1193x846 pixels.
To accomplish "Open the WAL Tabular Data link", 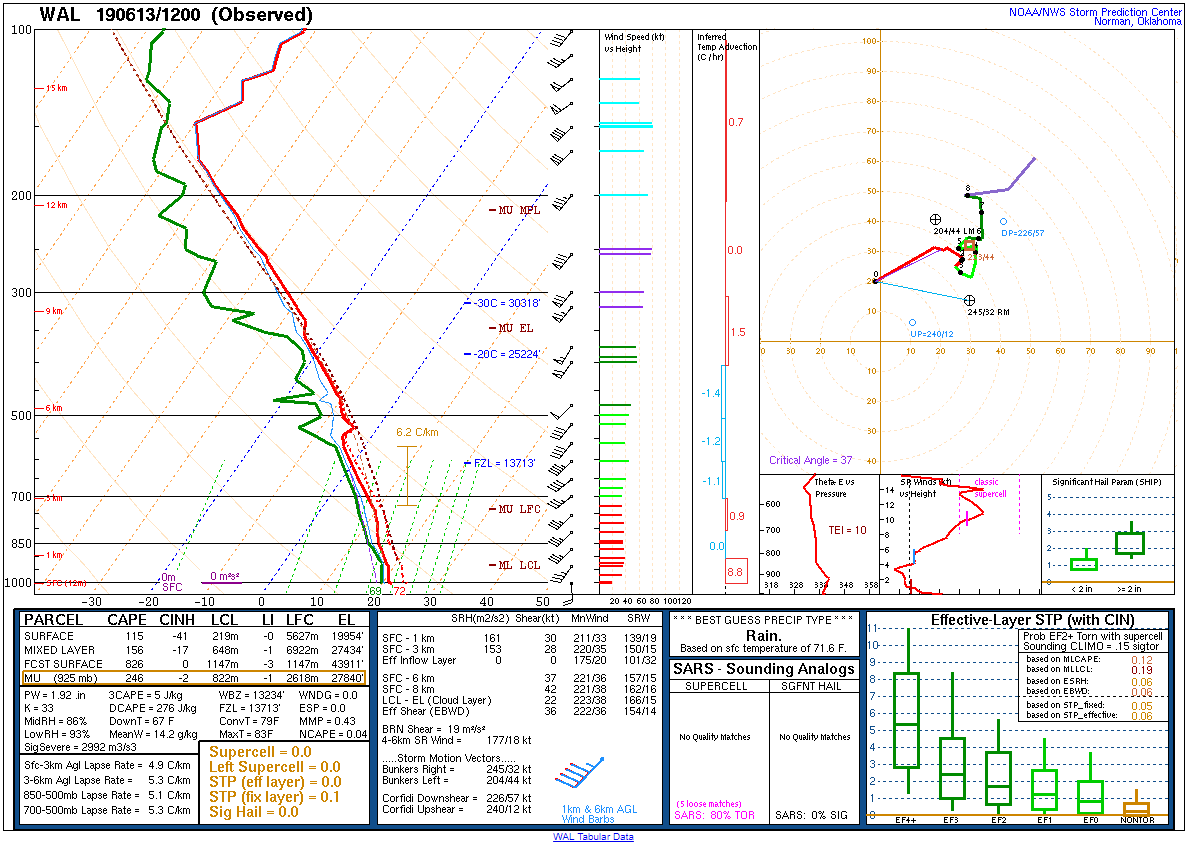I will coord(593,837).
